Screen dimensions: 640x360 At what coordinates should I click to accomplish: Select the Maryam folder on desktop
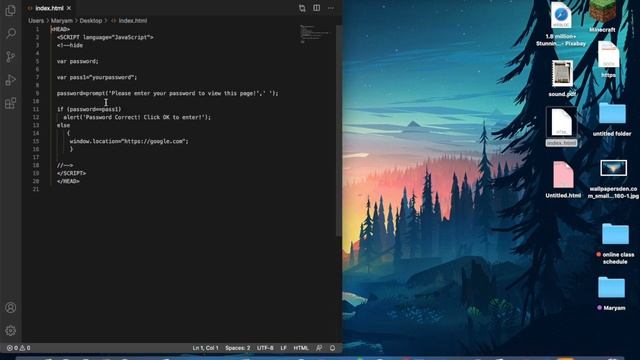point(611,293)
